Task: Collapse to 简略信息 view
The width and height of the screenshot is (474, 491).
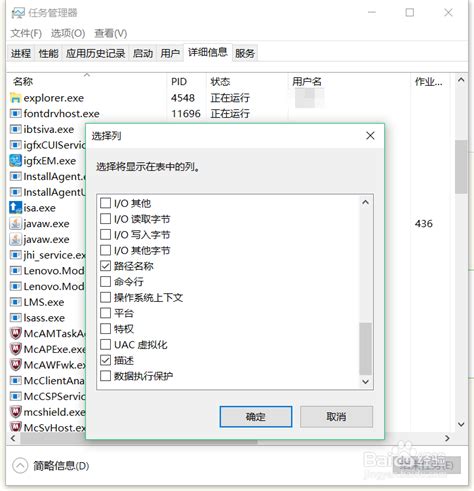Action: click(51, 465)
